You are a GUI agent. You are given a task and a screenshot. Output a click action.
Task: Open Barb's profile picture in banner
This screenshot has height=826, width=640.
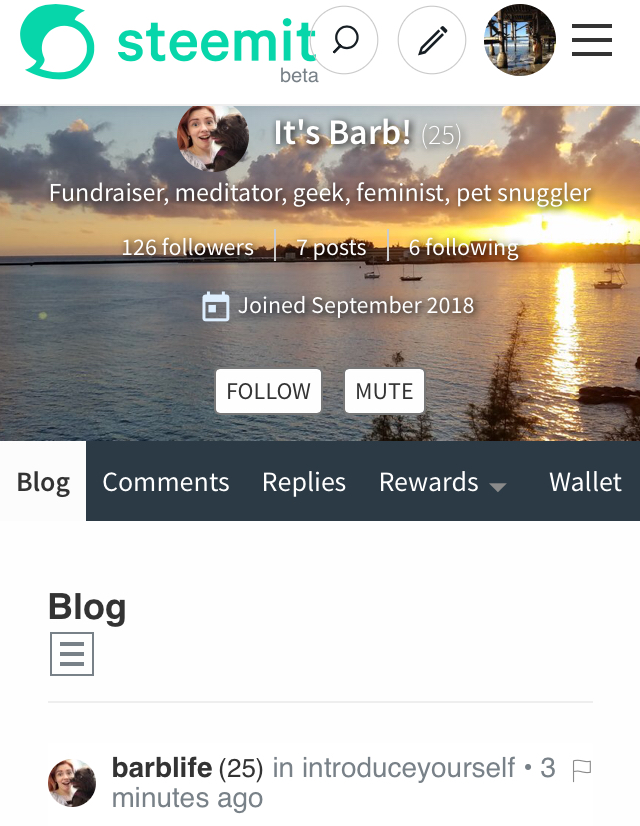coord(213,137)
